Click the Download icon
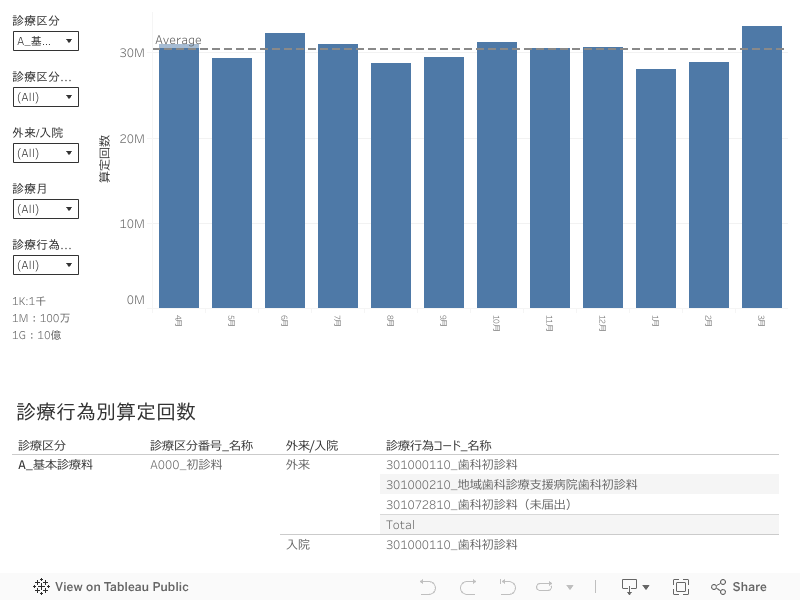The width and height of the screenshot is (800, 600). tap(630, 587)
